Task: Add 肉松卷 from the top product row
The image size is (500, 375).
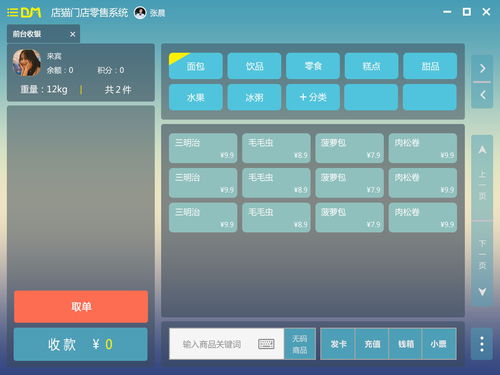Action: point(423,148)
